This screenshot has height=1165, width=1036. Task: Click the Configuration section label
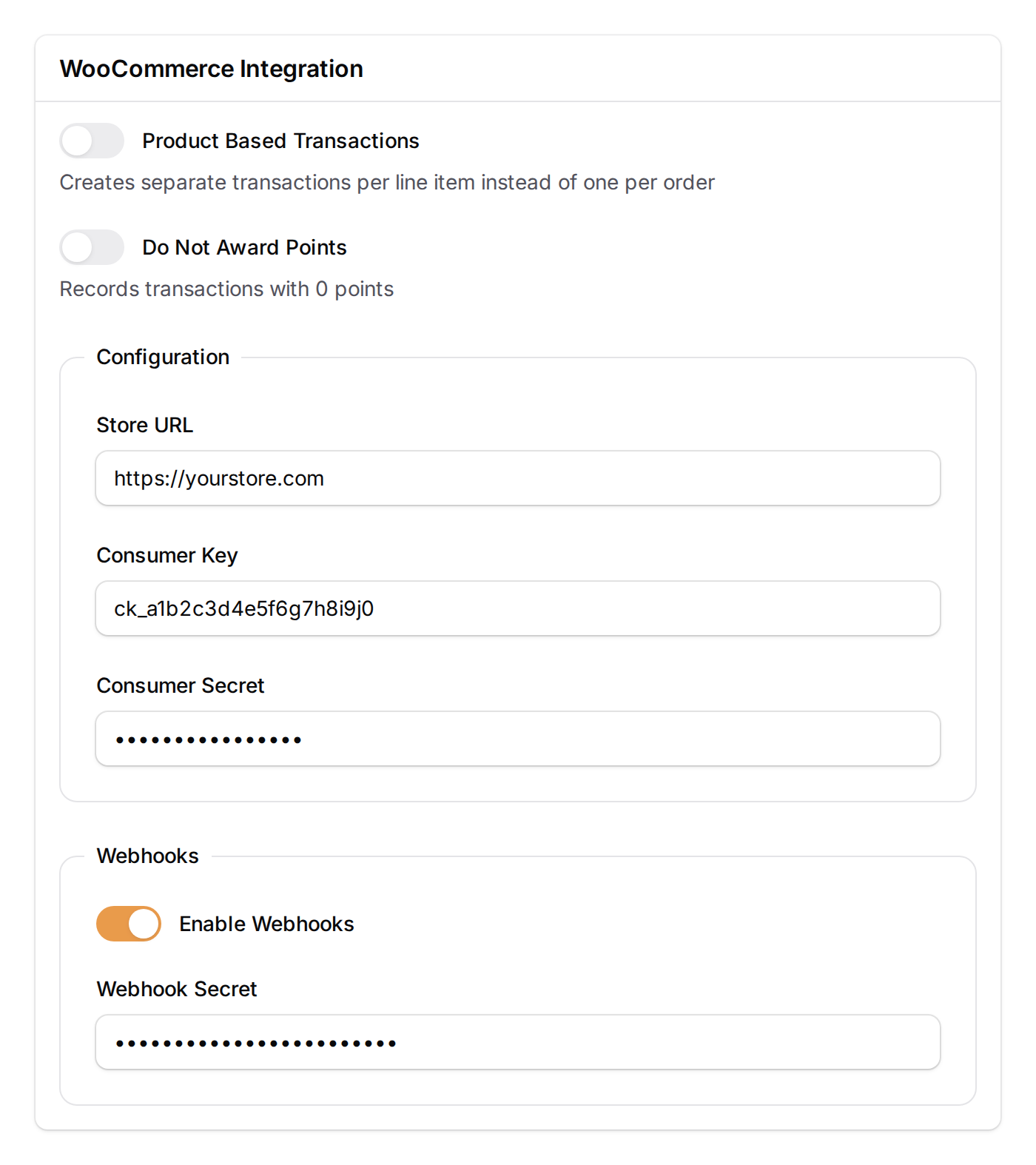tap(162, 357)
